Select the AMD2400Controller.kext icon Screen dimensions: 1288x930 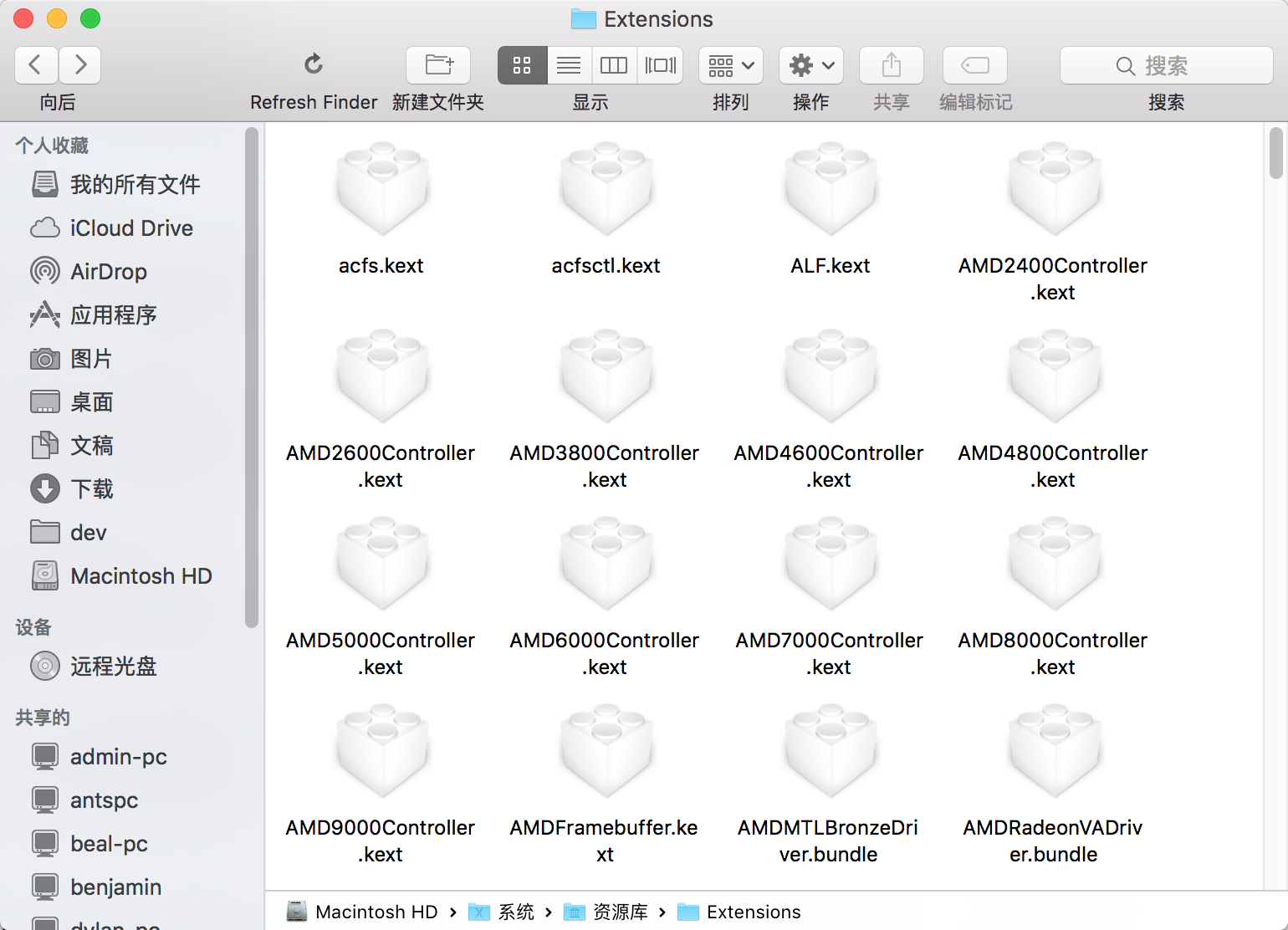[1055, 188]
